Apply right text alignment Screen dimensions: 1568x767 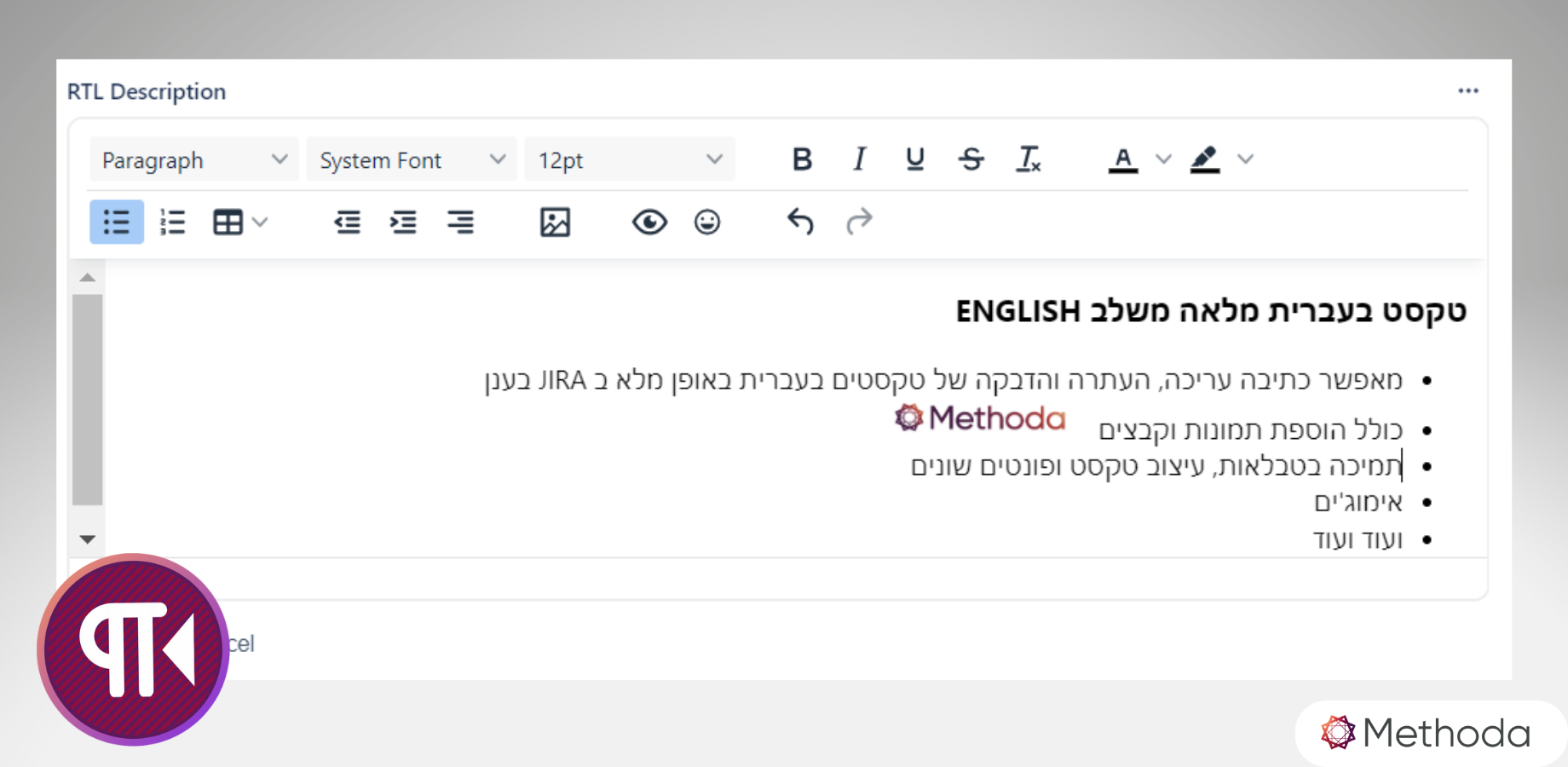click(x=460, y=222)
